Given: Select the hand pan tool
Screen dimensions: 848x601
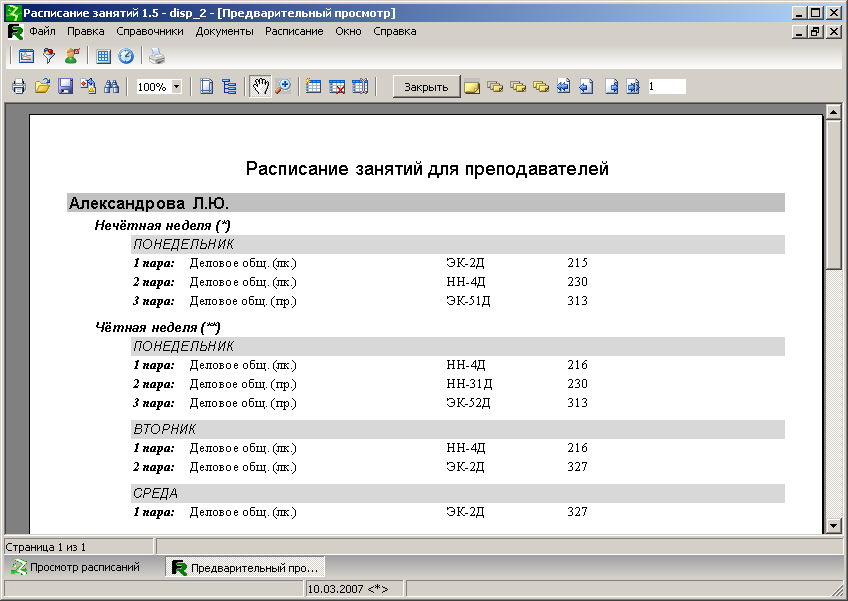Looking at the screenshot, I should pos(260,87).
